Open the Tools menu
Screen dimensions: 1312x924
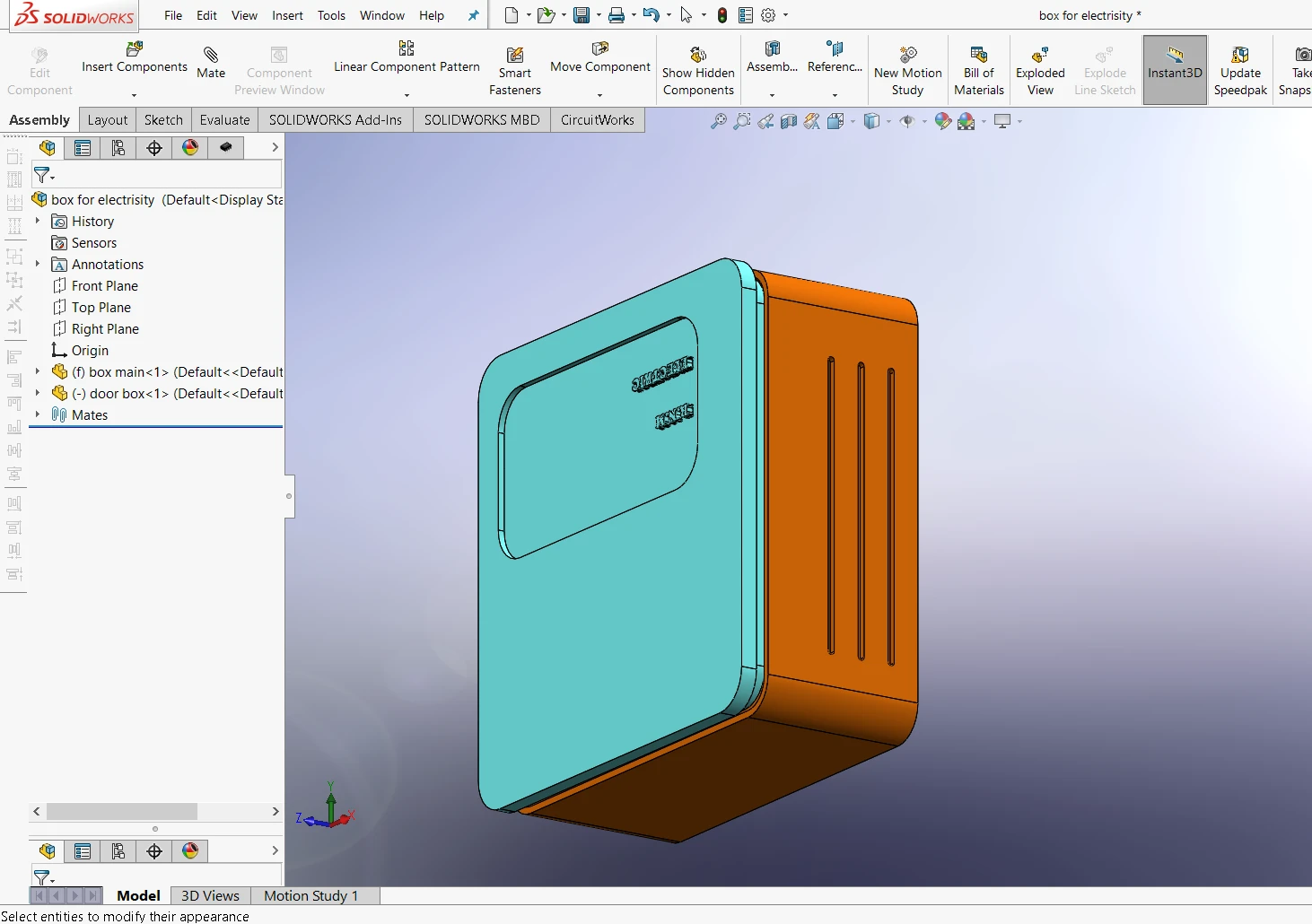(331, 15)
